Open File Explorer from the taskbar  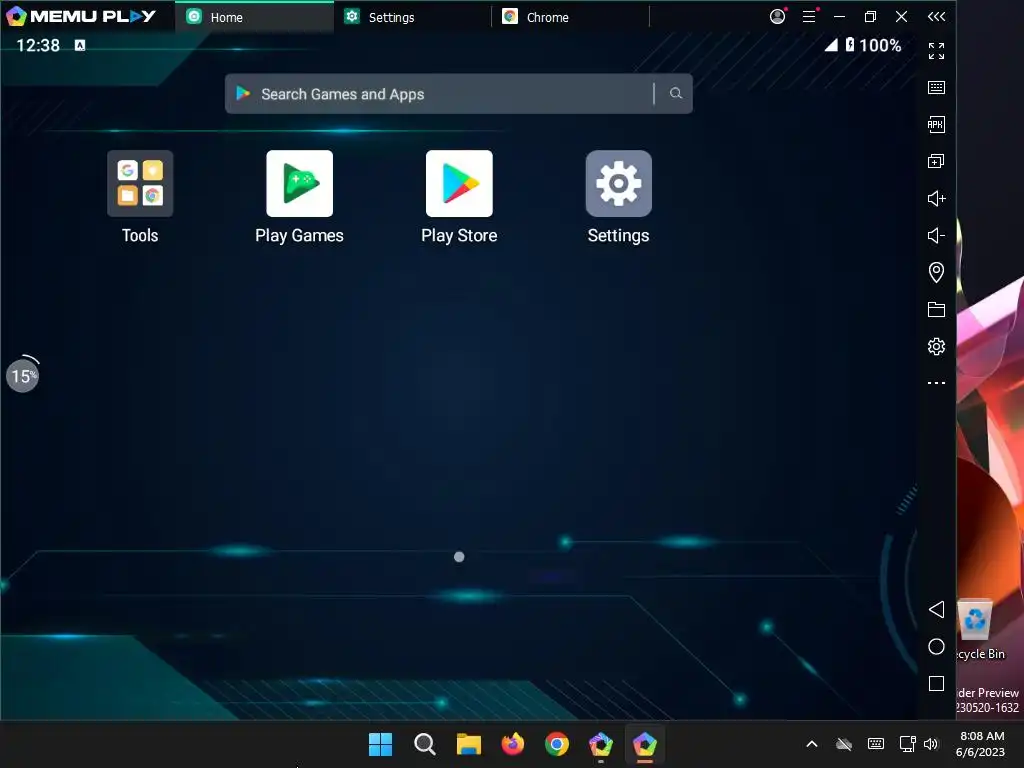tap(468, 744)
